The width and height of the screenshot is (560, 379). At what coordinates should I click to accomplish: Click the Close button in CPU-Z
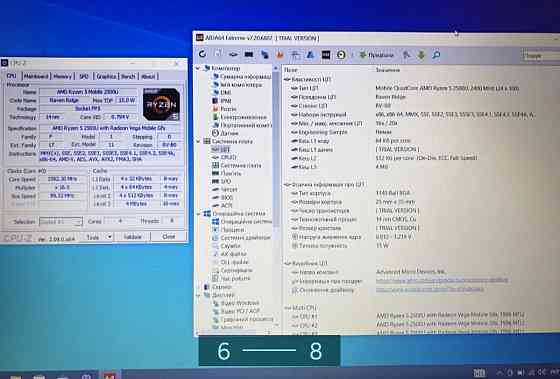click(169, 236)
